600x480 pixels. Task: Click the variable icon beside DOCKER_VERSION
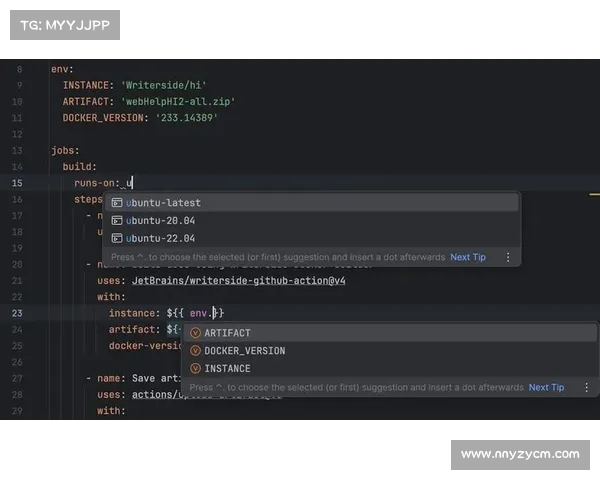pyautogui.click(x=195, y=351)
